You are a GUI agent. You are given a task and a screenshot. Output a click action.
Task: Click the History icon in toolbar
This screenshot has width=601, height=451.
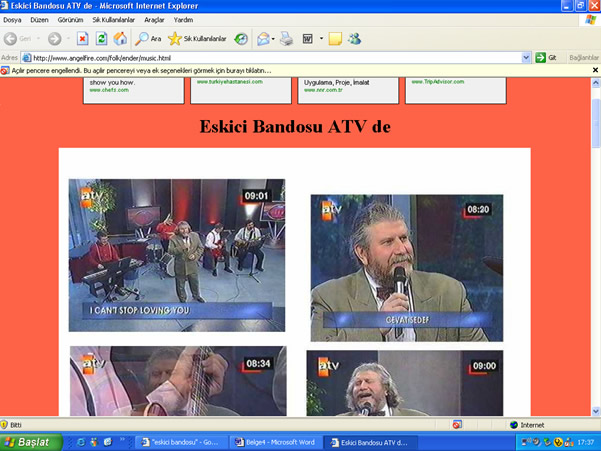click(241, 39)
